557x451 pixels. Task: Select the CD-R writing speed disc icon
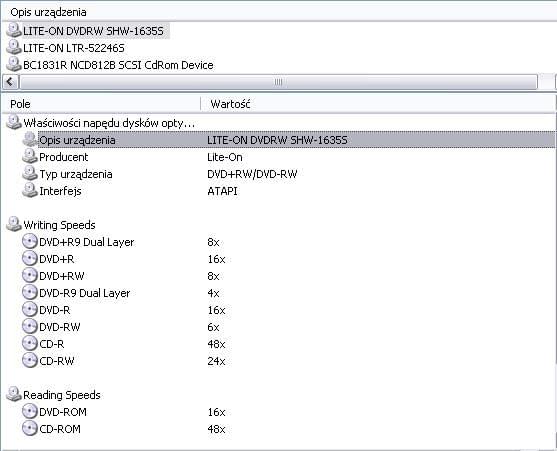click(29, 343)
